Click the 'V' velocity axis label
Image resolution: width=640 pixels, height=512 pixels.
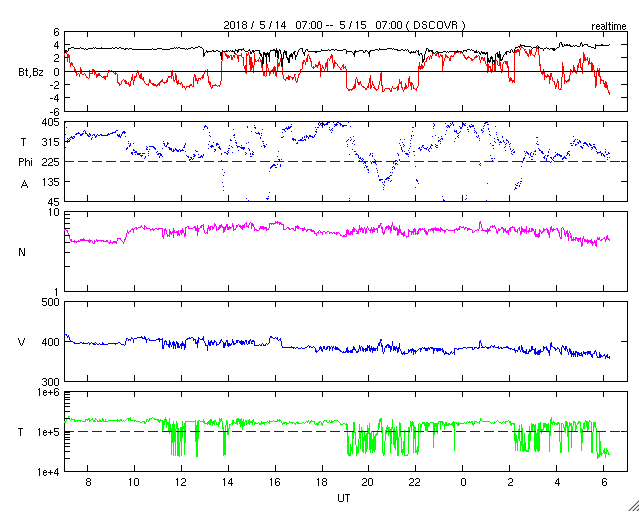pyautogui.click(x=22, y=342)
